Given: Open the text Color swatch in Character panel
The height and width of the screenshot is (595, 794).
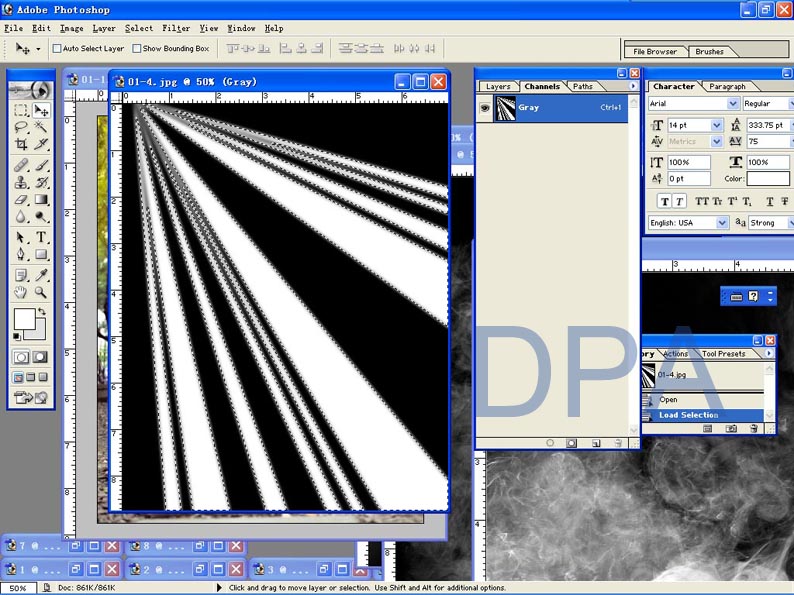Looking at the screenshot, I should point(768,178).
